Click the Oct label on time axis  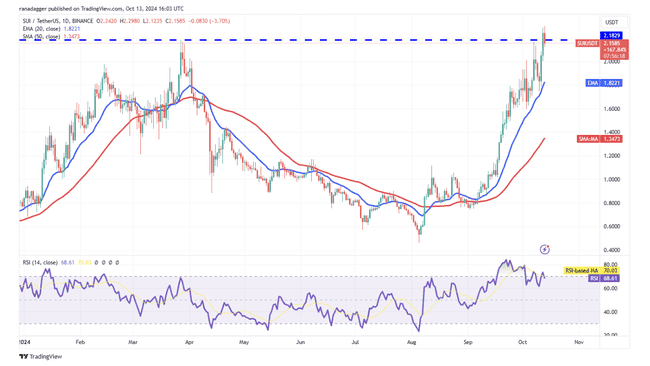tap(522, 342)
